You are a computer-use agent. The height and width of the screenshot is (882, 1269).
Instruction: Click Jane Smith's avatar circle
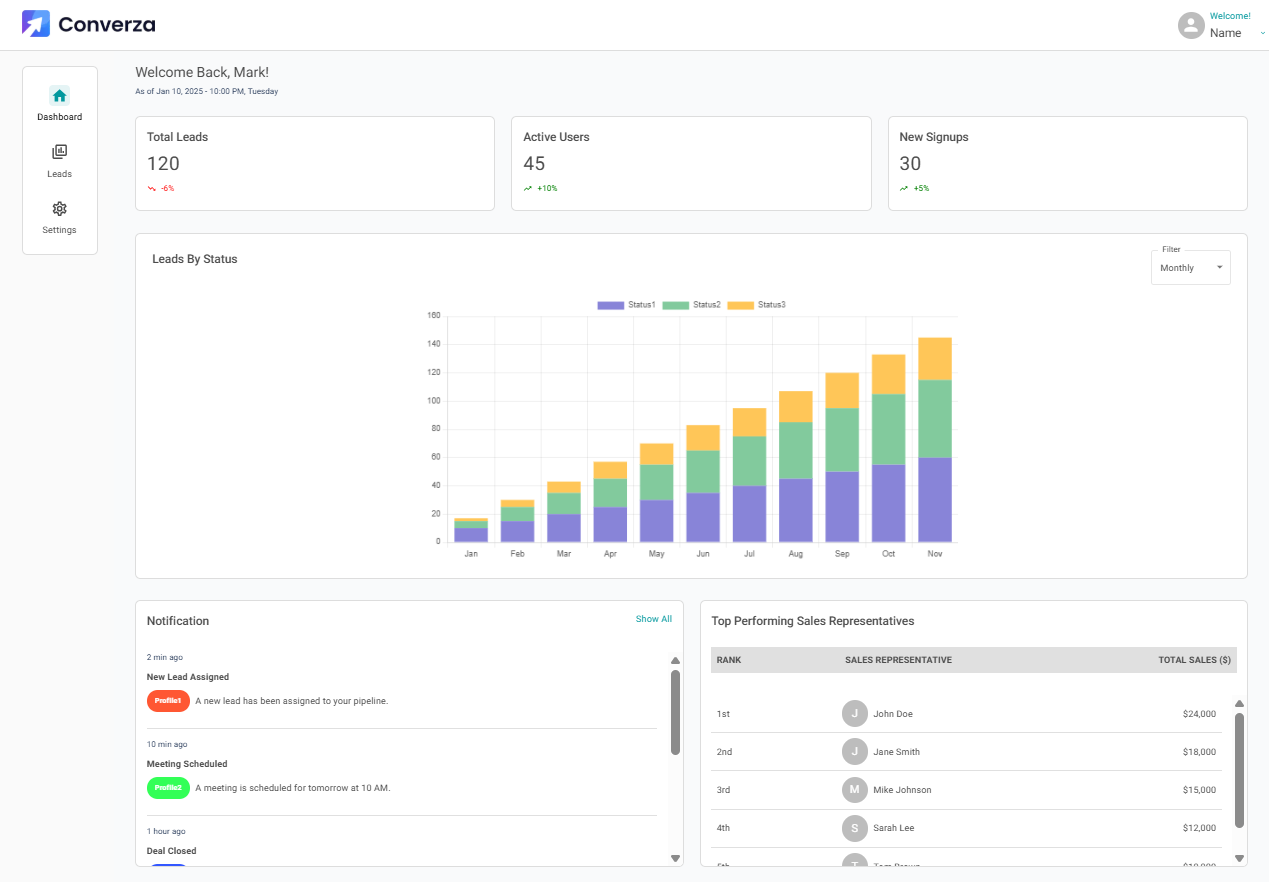pyautogui.click(x=854, y=752)
